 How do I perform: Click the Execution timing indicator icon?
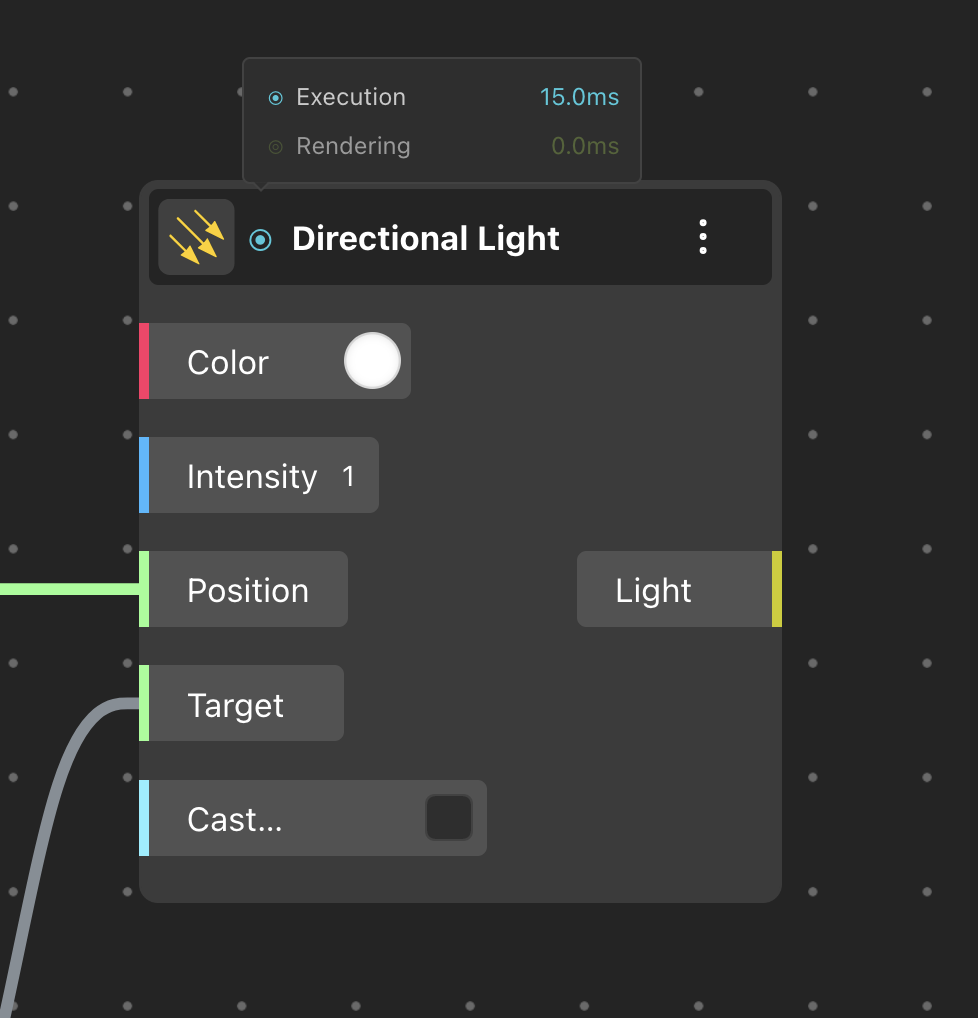click(x=275, y=98)
